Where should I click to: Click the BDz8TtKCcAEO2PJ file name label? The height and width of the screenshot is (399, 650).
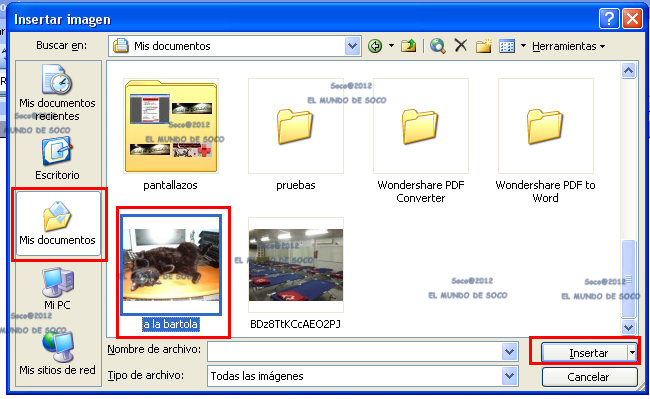296,324
